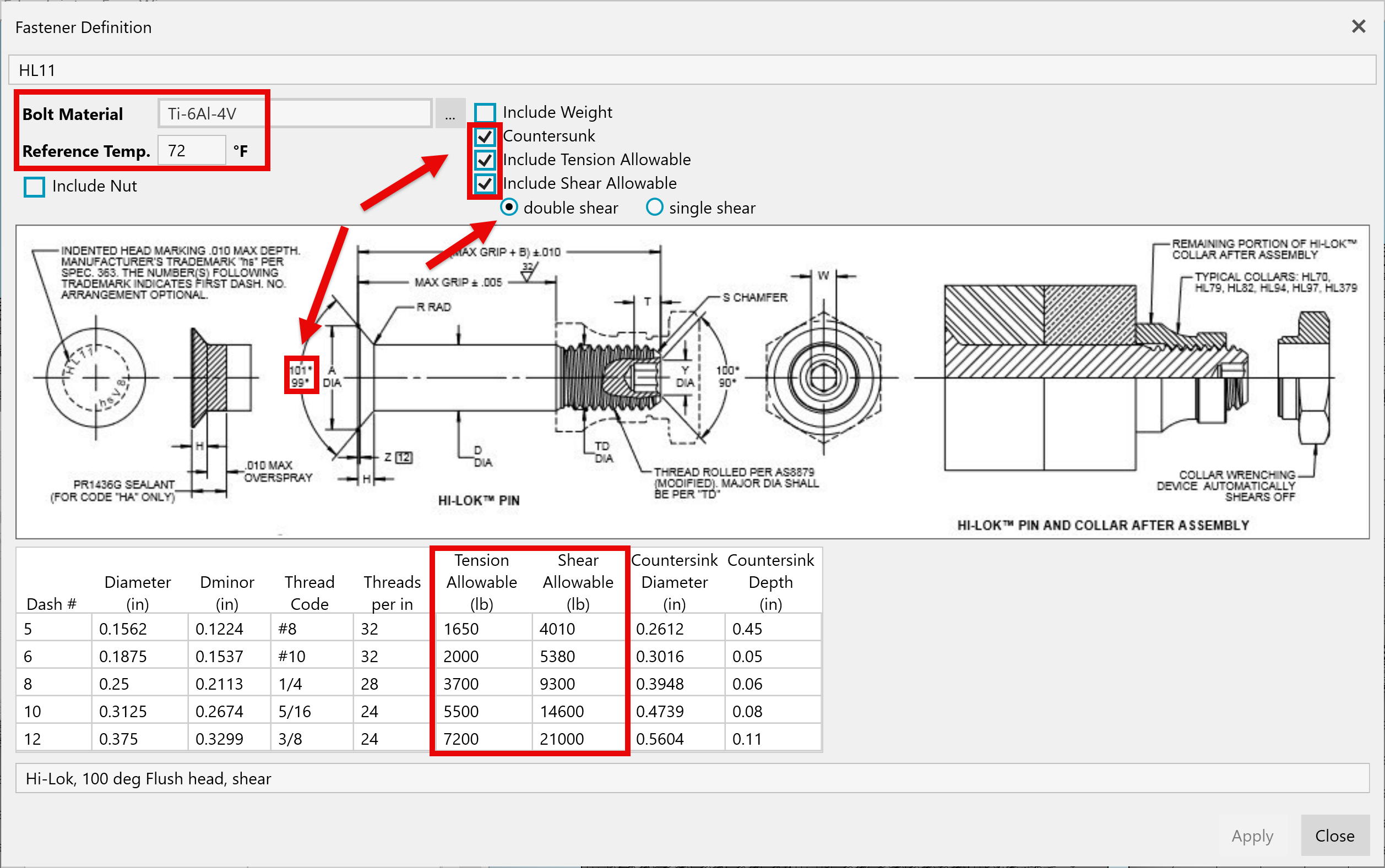Click the Shear Allowable (lb) column header
Screen dimensions: 1385x868
click(x=578, y=582)
